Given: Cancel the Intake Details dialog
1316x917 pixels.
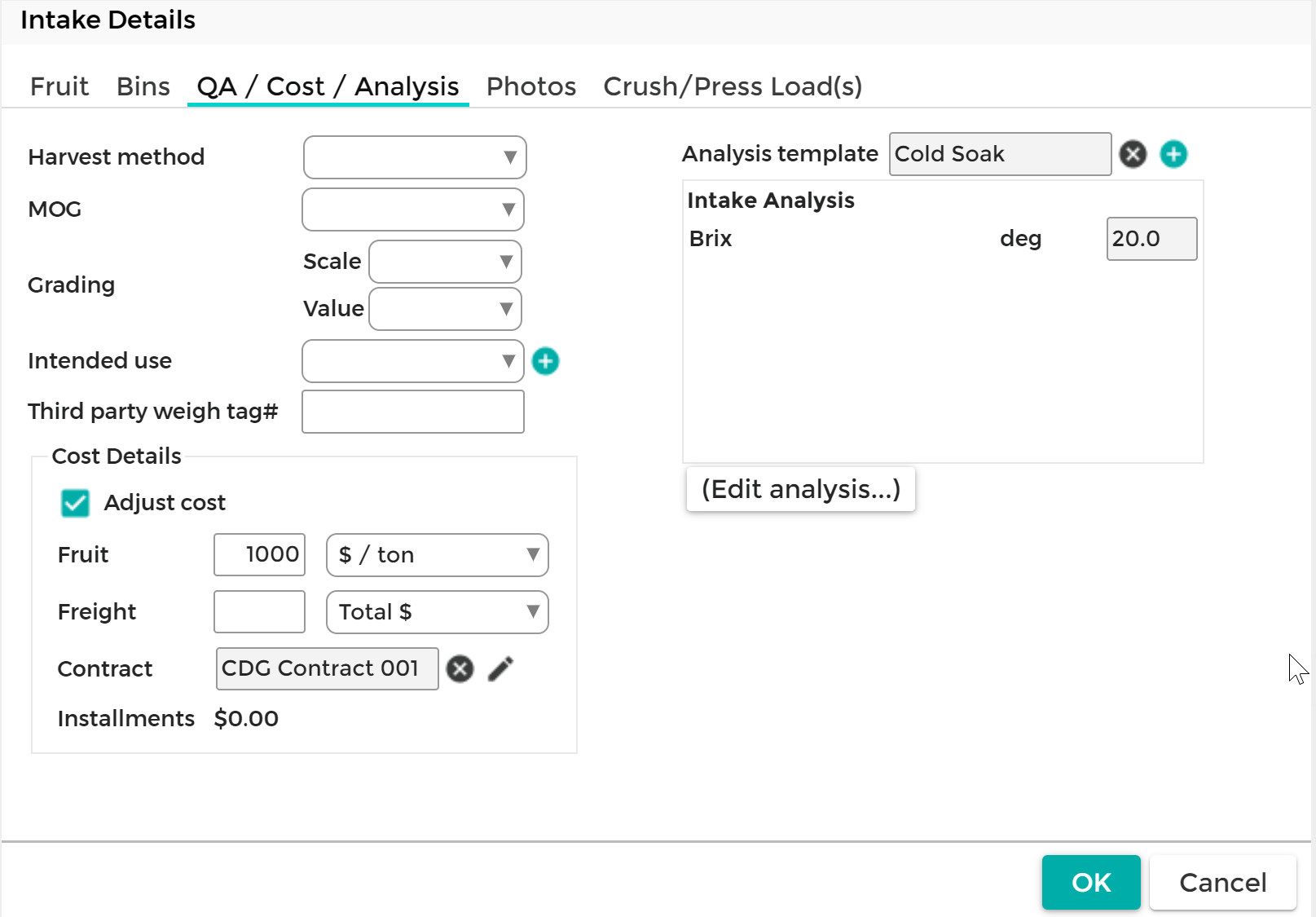Looking at the screenshot, I should pyautogui.click(x=1223, y=882).
